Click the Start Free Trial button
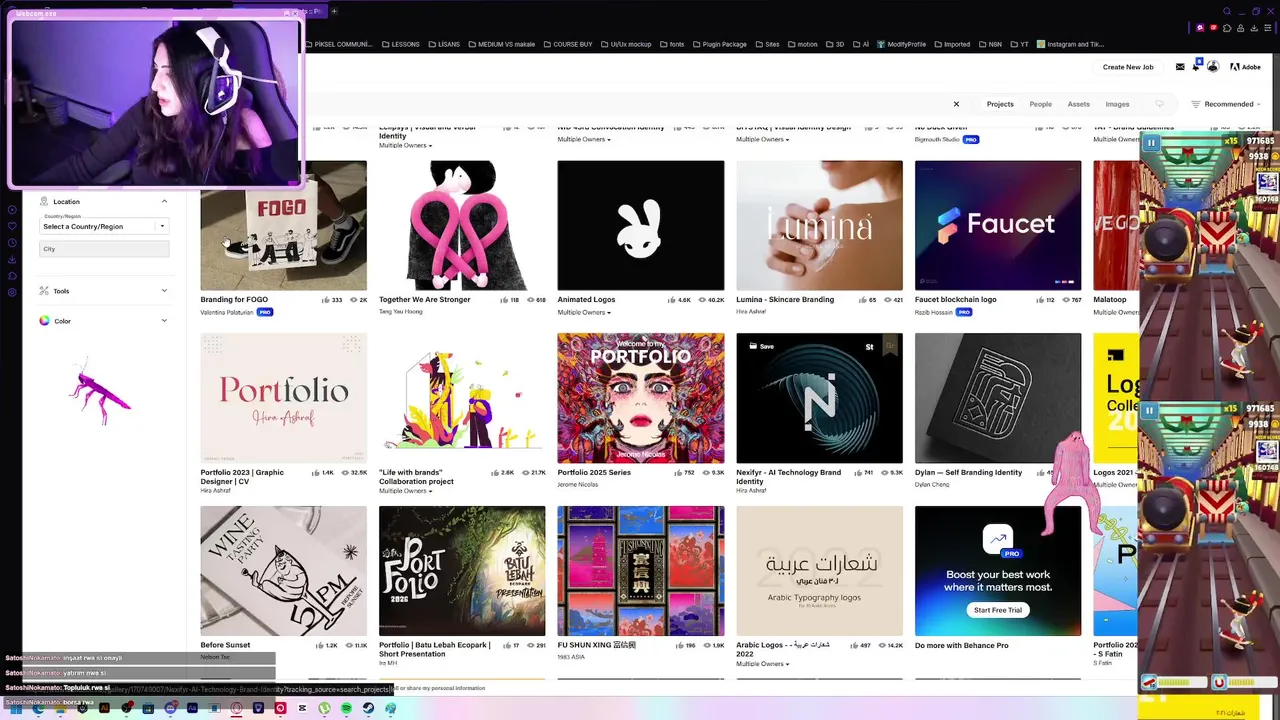 998,610
